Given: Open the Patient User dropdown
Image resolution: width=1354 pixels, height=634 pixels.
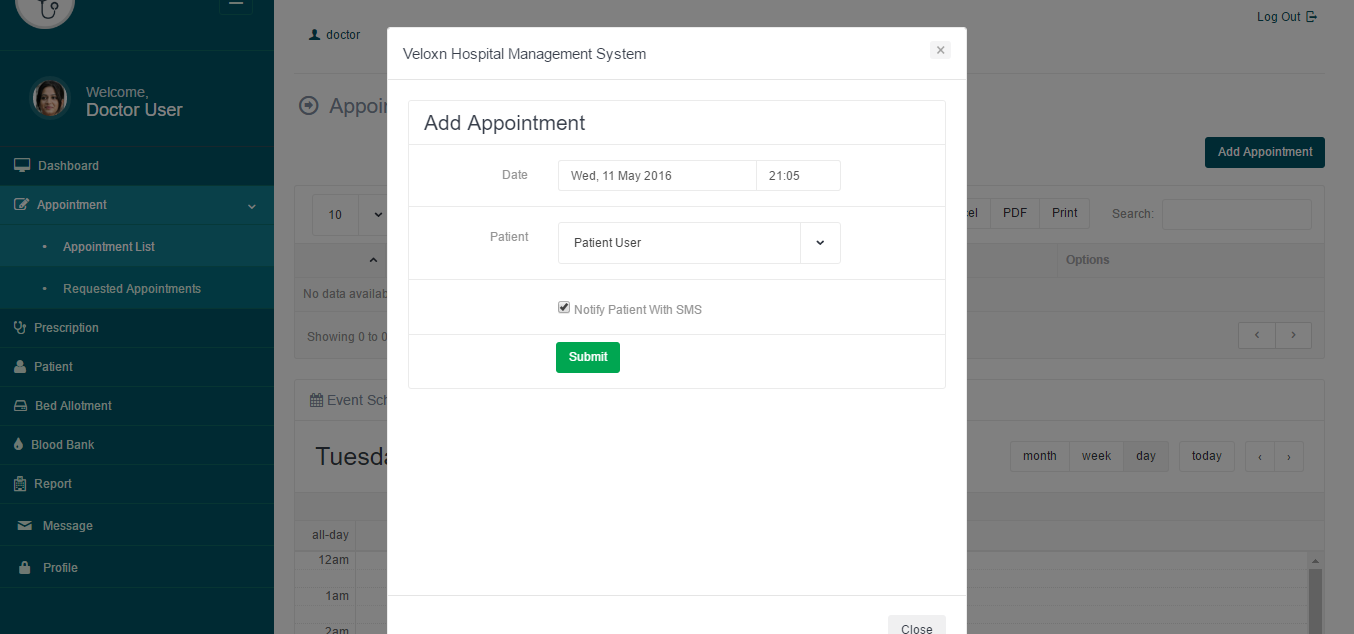Looking at the screenshot, I should click(699, 243).
